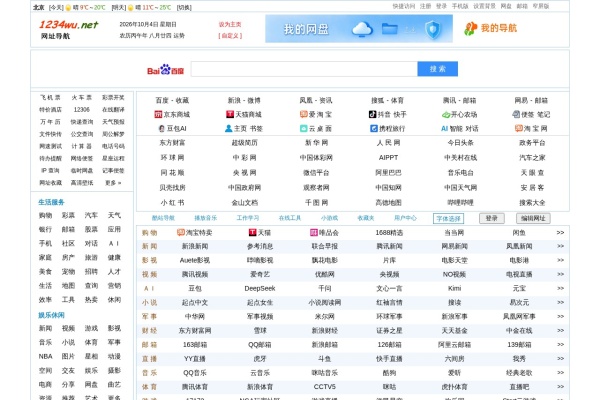Open 淘宝网 link in top grid

(x=531, y=129)
